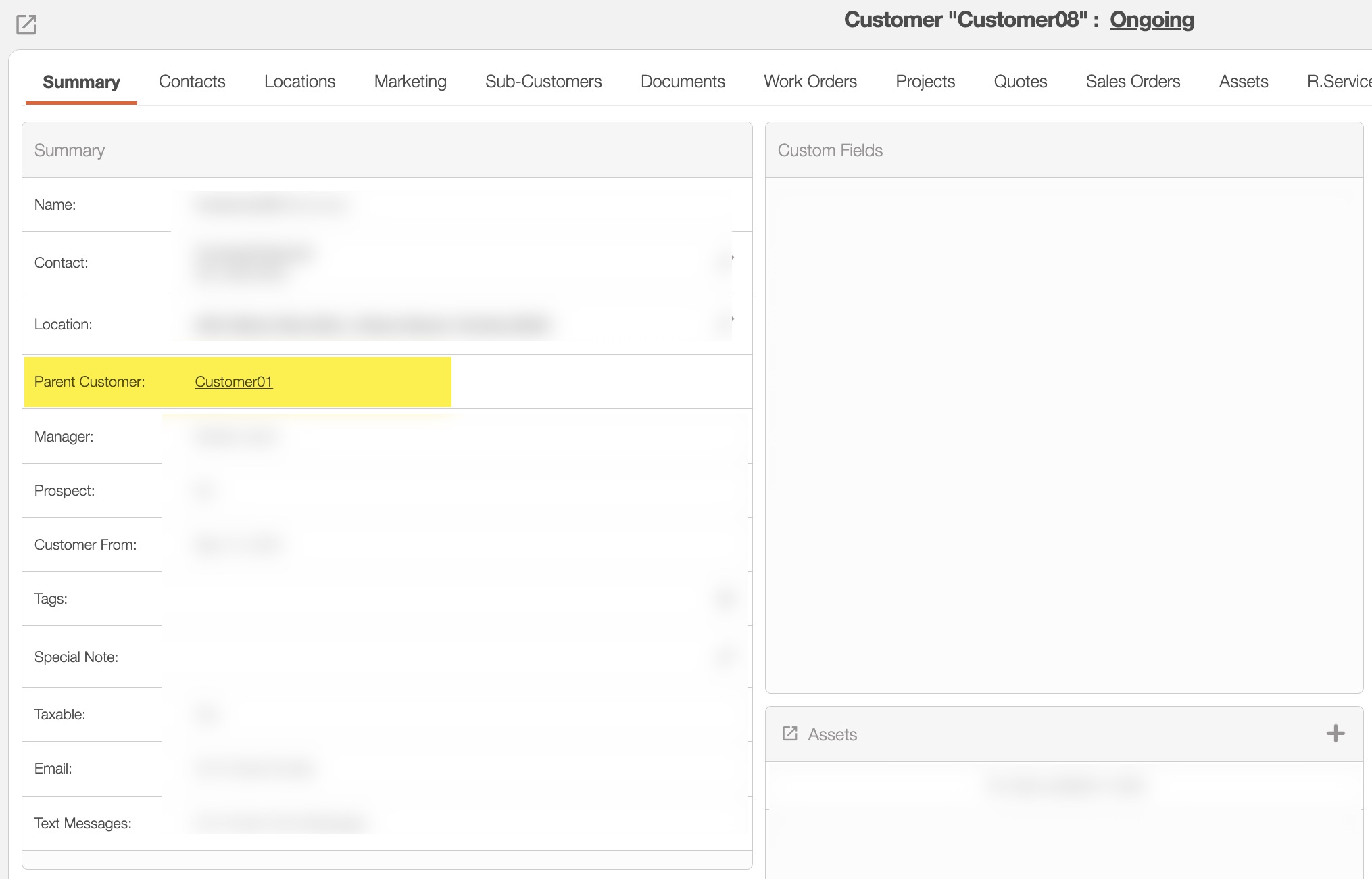Viewport: 1372px width, 879px height.
Task: Open the Locations tab
Action: [x=299, y=82]
